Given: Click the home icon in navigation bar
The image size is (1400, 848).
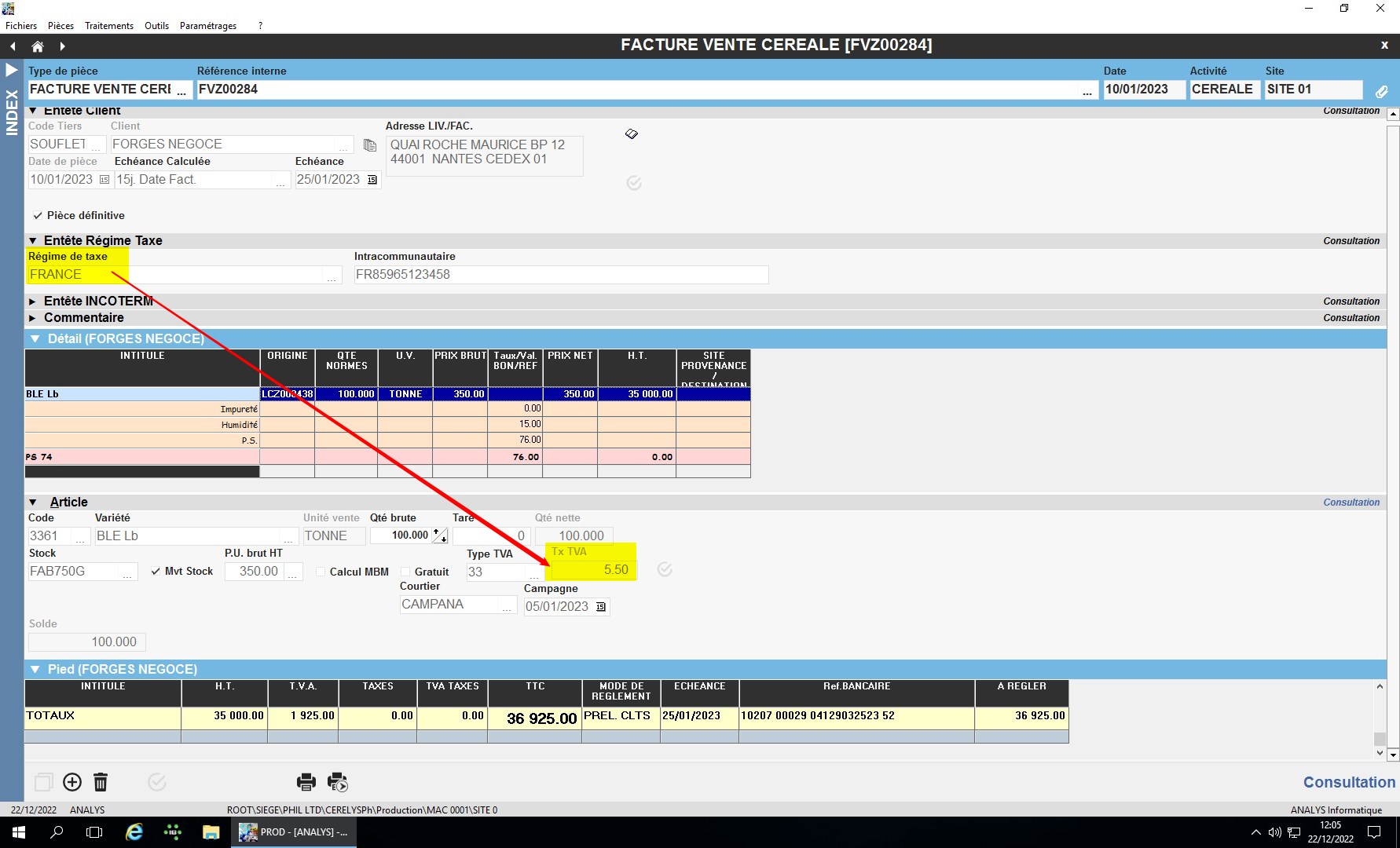Looking at the screenshot, I should [37, 46].
